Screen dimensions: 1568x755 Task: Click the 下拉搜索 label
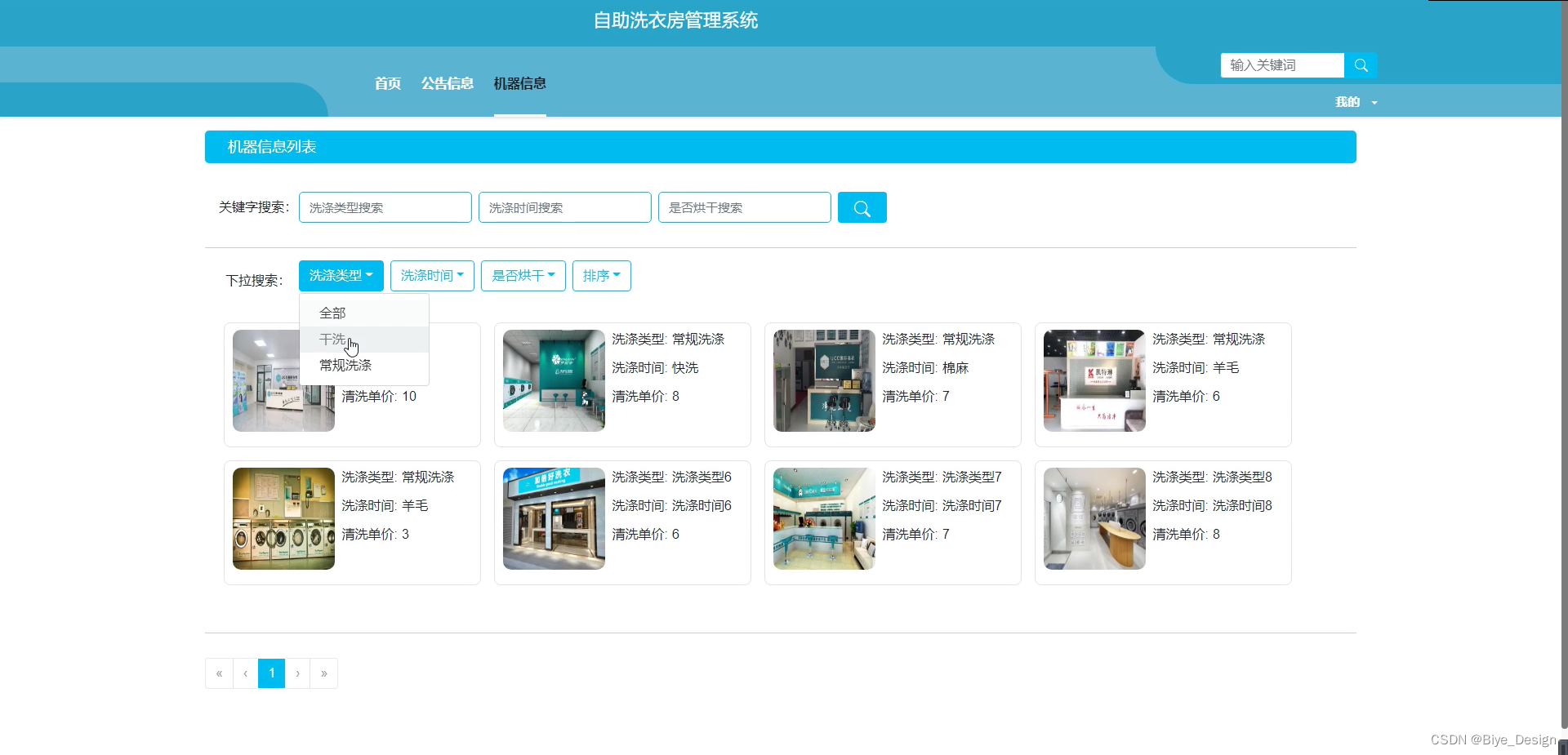pos(254,281)
